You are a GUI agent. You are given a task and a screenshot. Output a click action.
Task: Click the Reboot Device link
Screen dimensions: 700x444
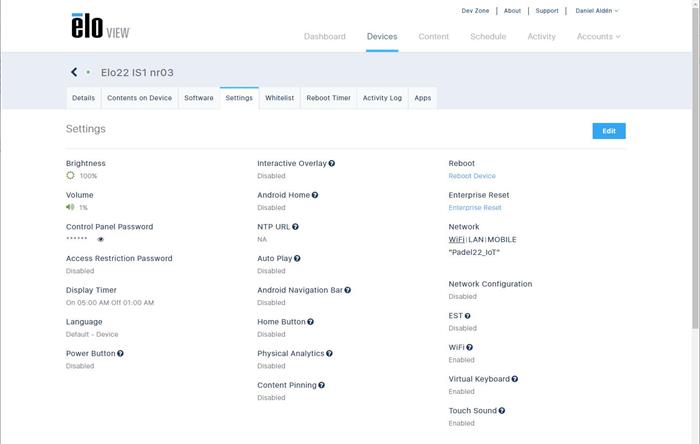click(x=472, y=176)
